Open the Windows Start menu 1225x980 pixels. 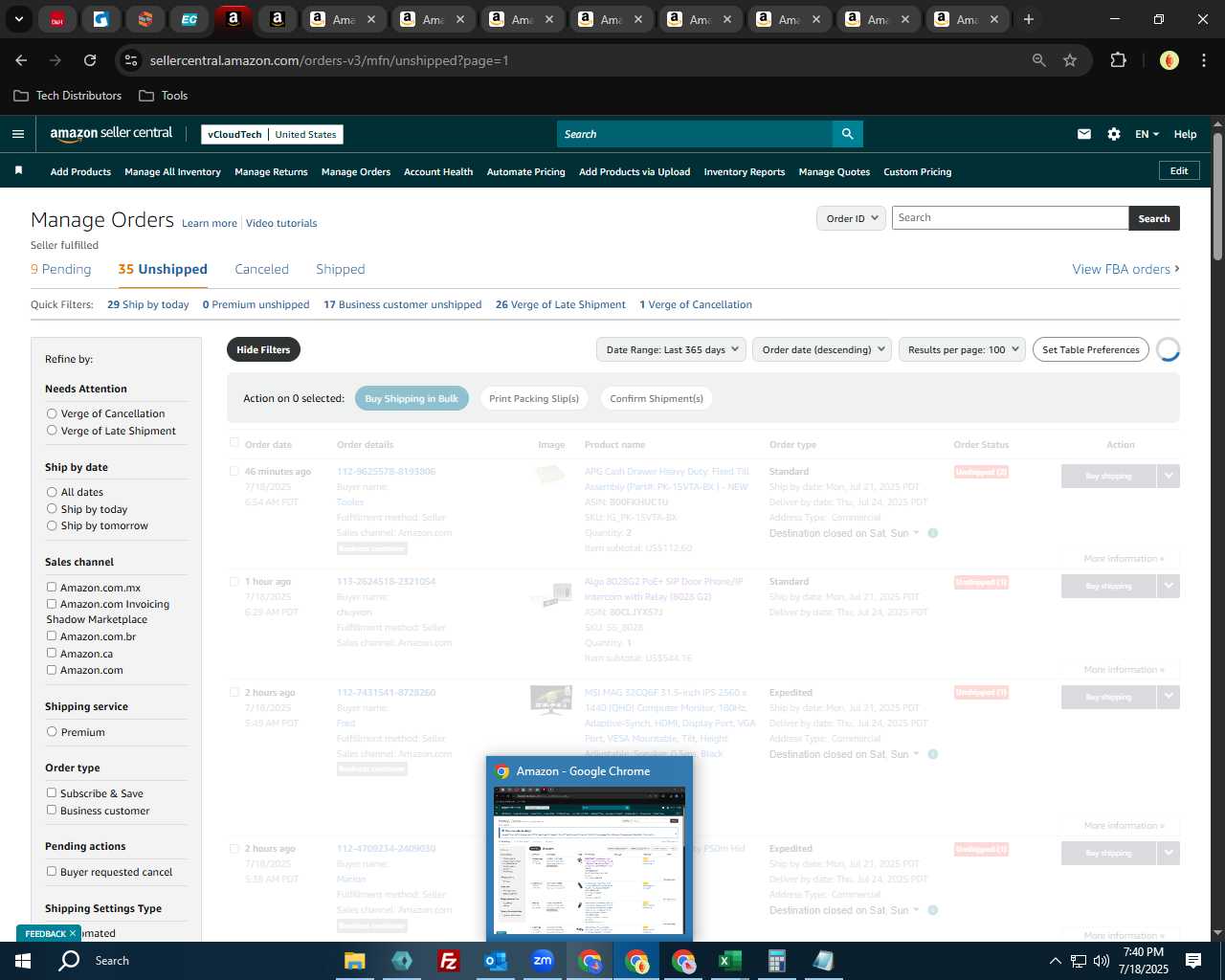23,960
